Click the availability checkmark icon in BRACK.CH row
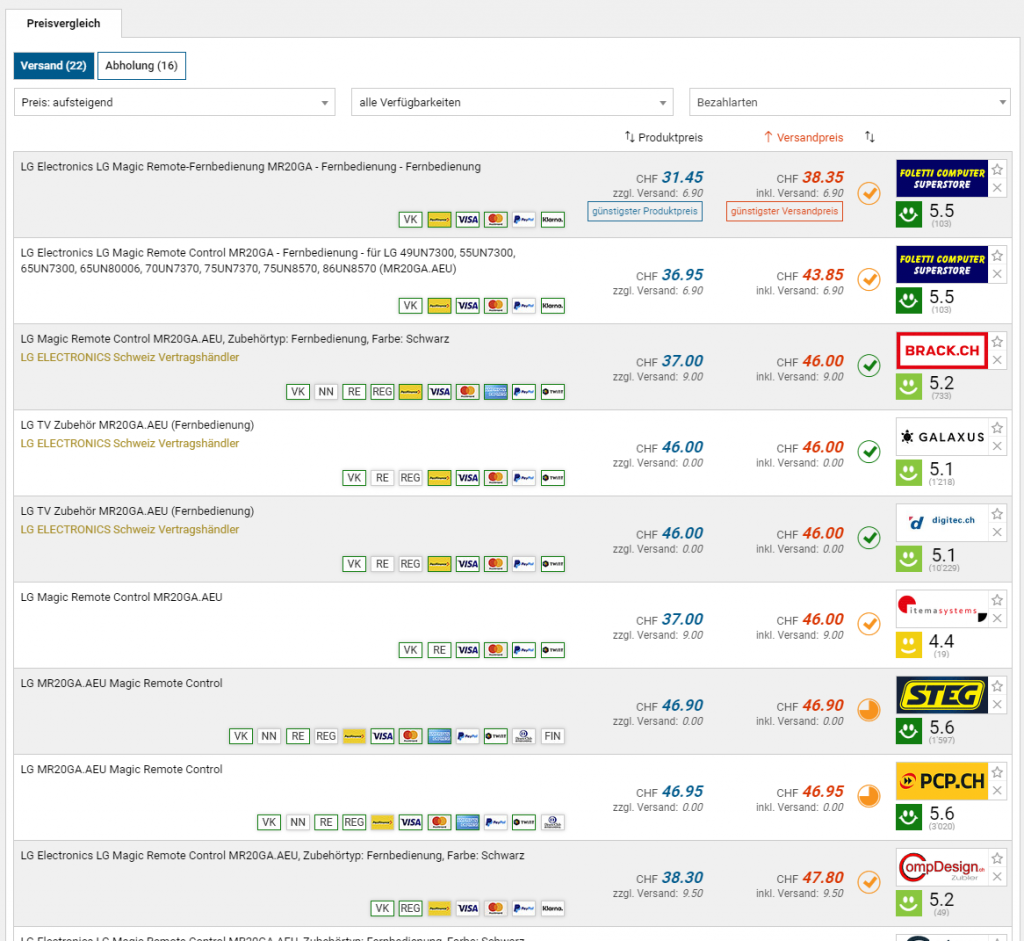The width and height of the screenshot is (1024, 941). click(869, 366)
